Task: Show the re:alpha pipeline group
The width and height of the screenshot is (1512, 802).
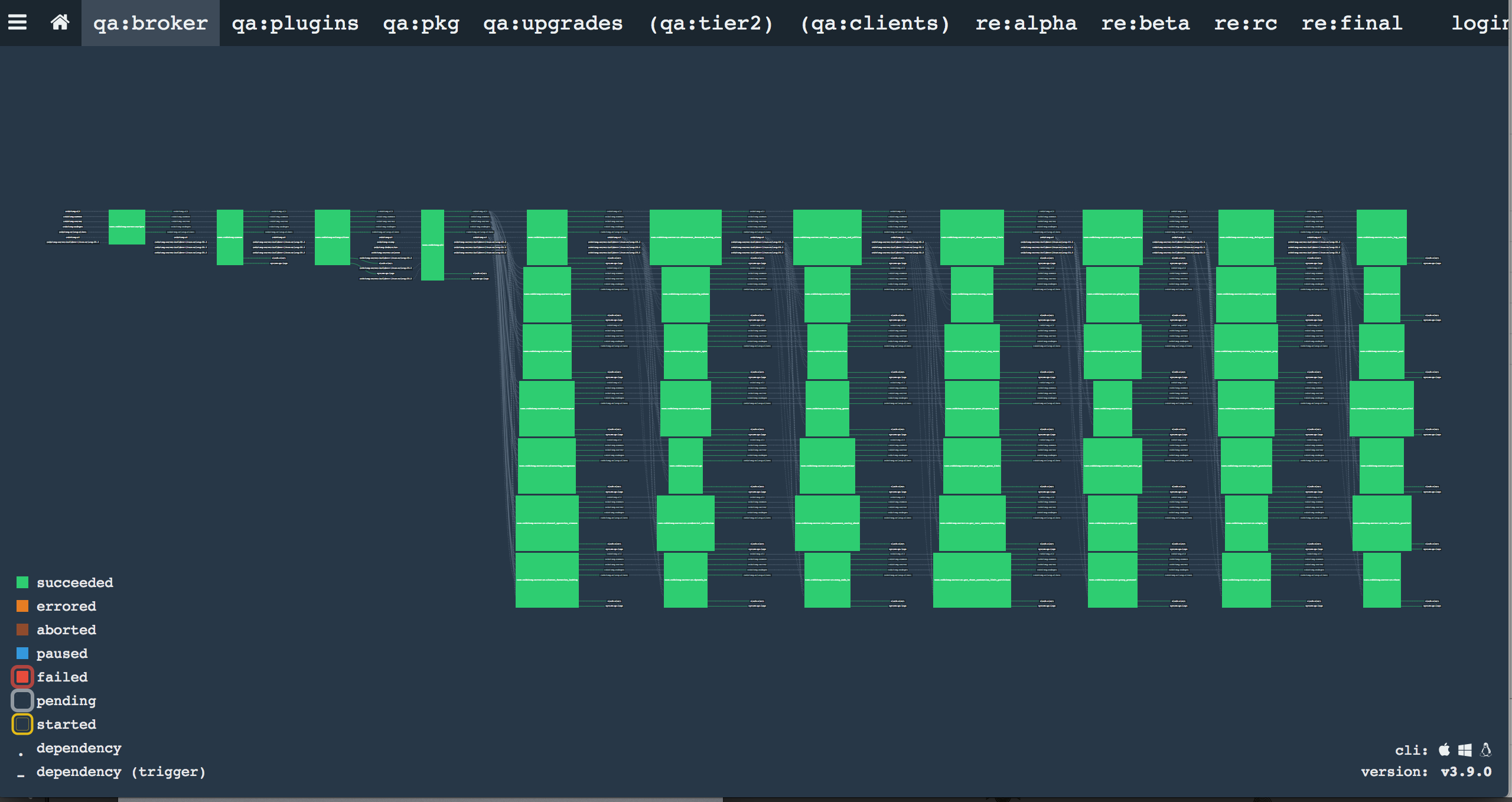Action: [1026, 23]
